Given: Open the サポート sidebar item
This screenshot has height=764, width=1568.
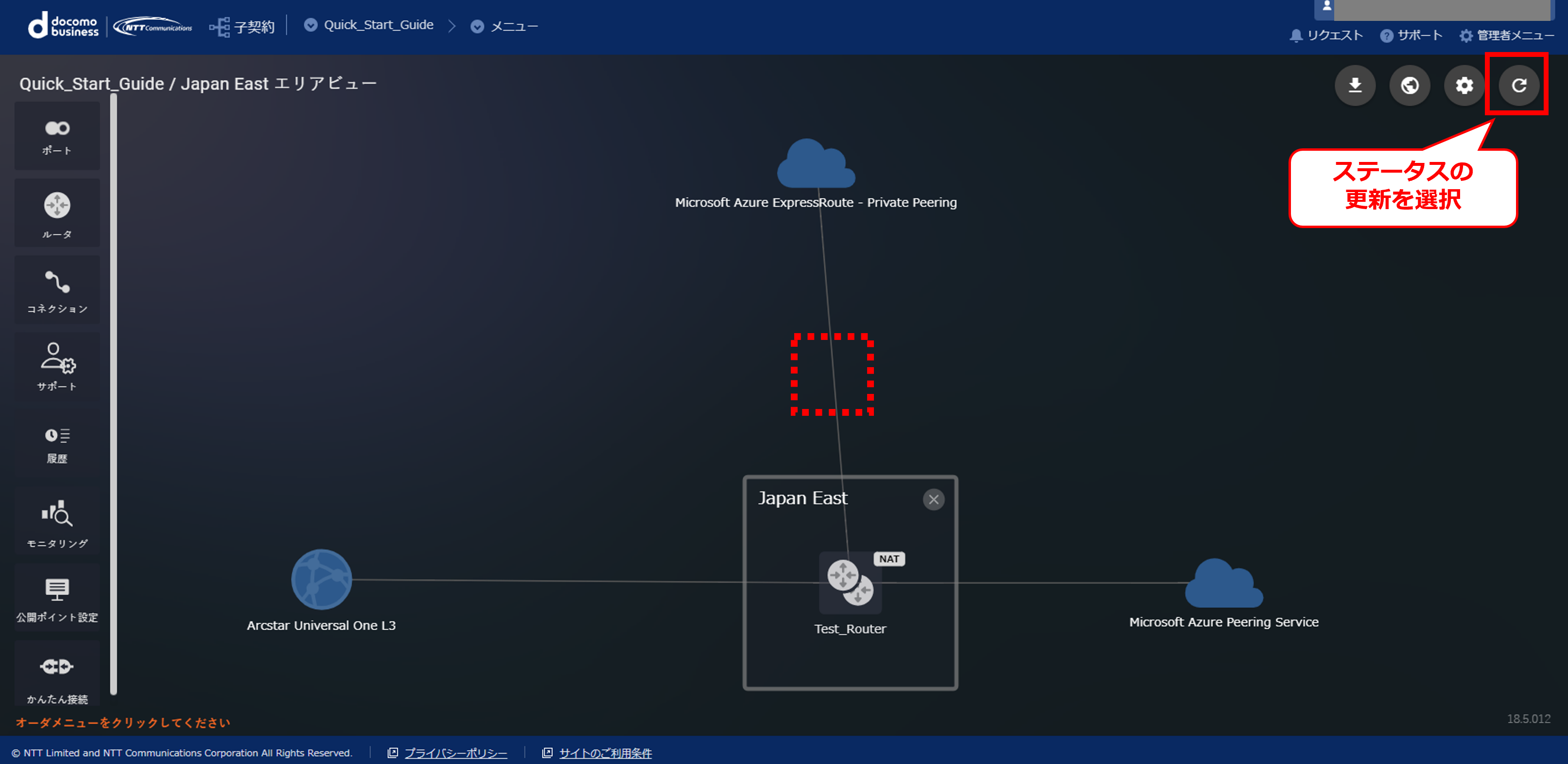Looking at the screenshot, I should [x=57, y=367].
